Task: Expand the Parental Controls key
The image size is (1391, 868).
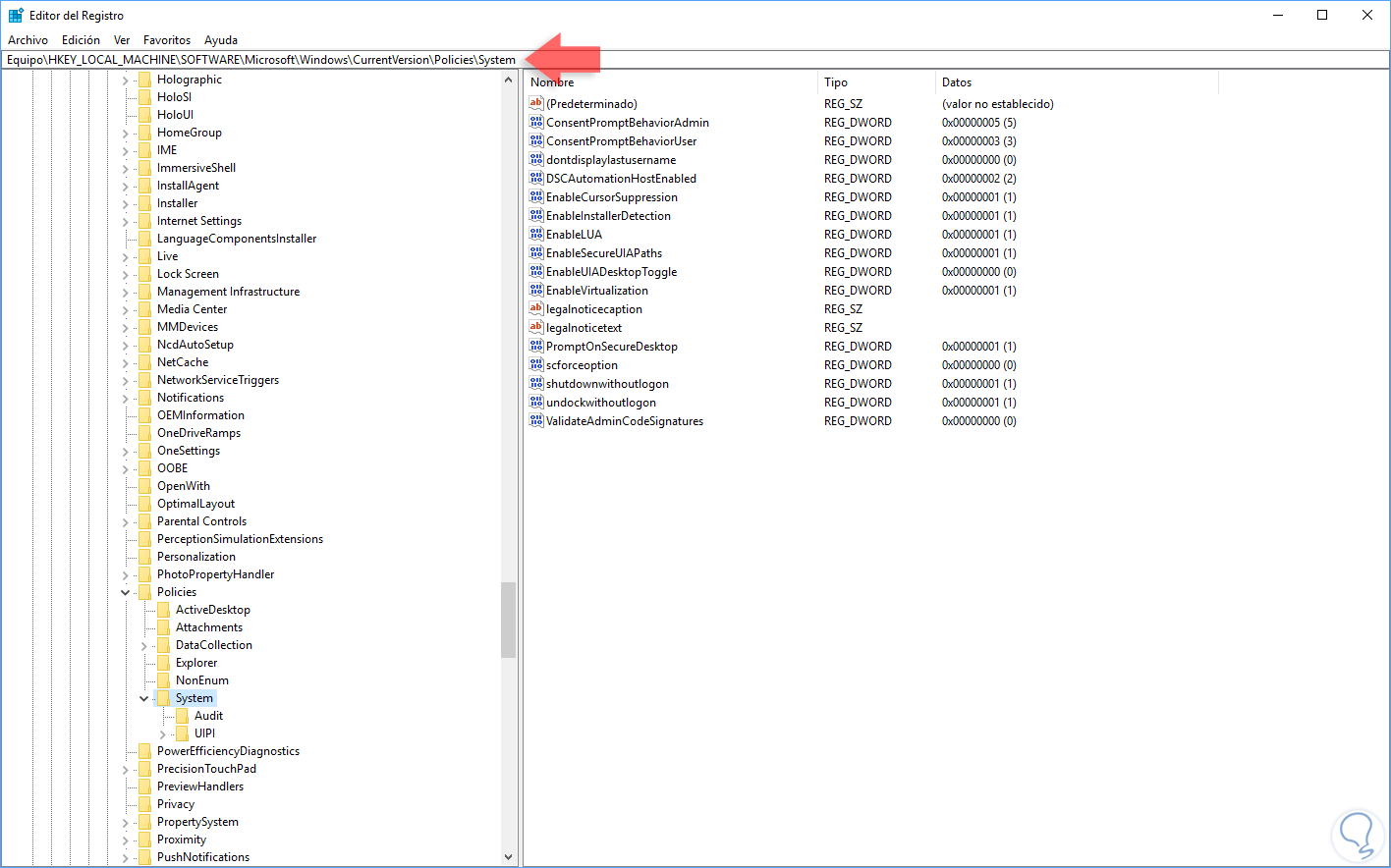Action: tap(126, 522)
